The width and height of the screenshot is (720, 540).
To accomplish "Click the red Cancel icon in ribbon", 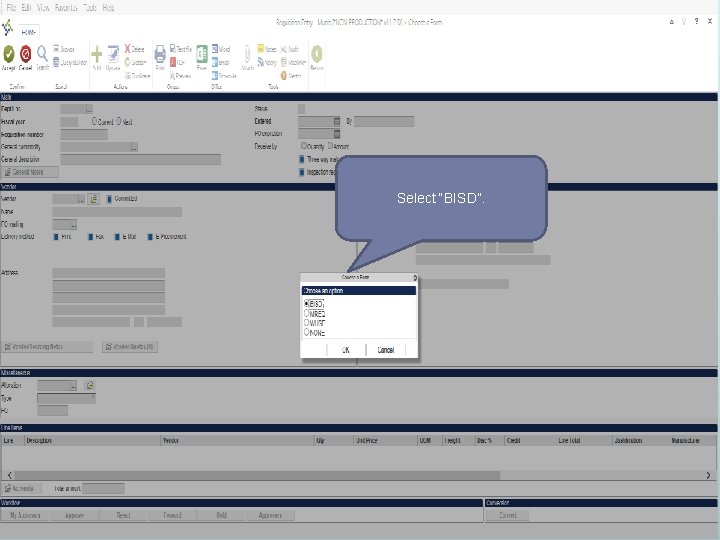I will (26, 54).
